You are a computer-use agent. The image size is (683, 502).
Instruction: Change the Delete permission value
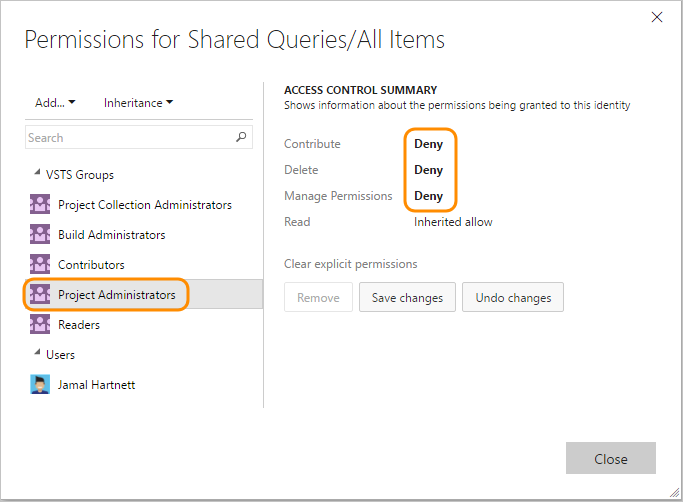click(429, 170)
